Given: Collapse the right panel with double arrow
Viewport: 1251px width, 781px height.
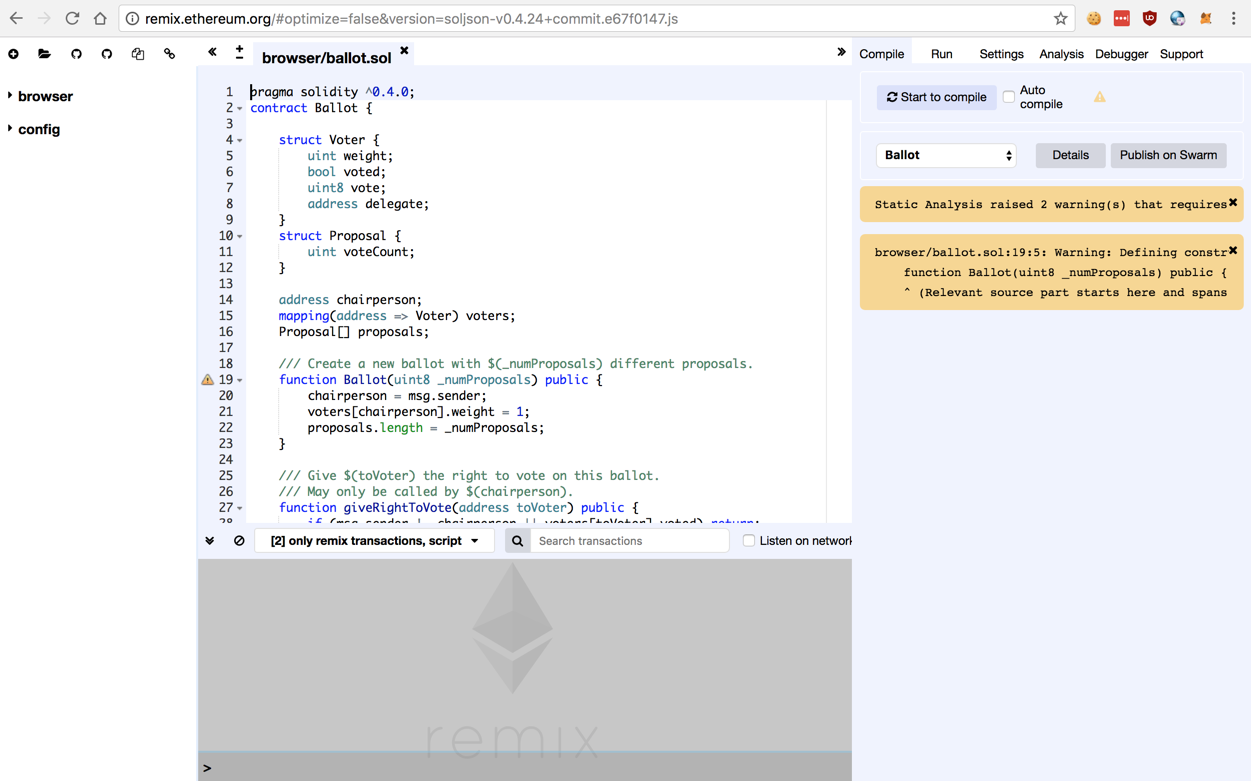Looking at the screenshot, I should point(841,52).
